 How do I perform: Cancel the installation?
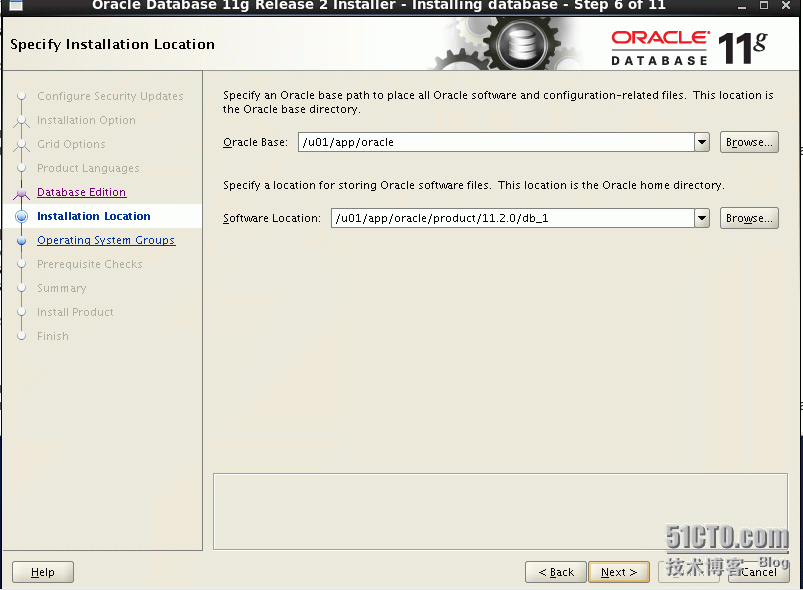[x=757, y=572]
